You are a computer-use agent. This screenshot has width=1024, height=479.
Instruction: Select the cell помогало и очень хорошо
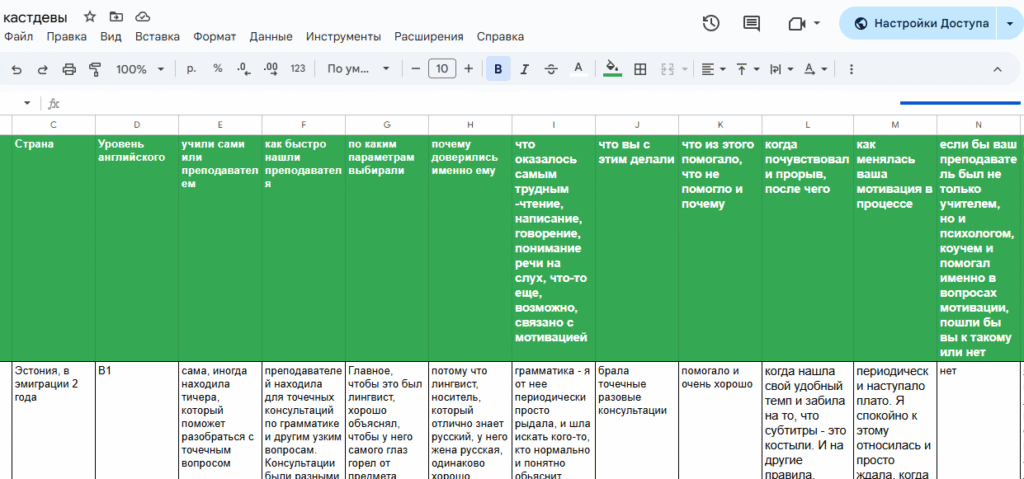(x=720, y=420)
